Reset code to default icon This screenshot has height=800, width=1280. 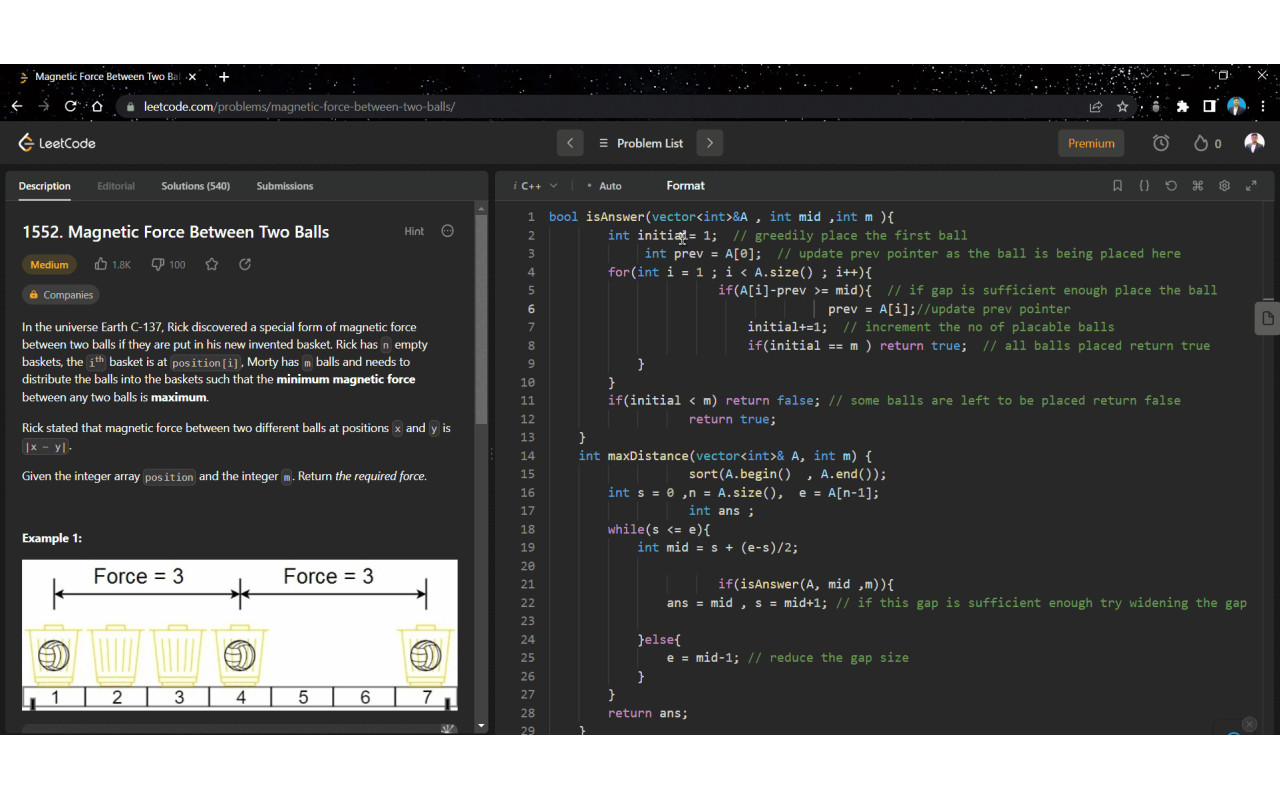(x=1171, y=186)
